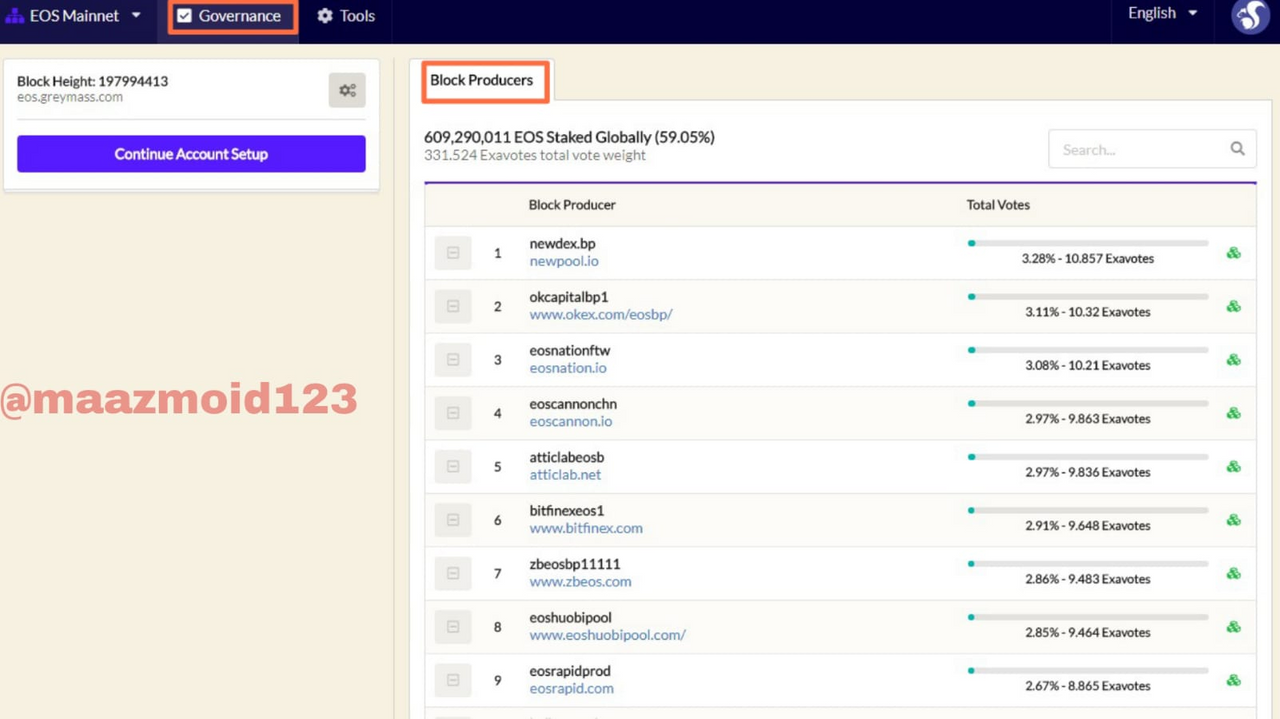Open connection settings gears button
The height and width of the screenshot is (719, 1280).
pos(347,90)
